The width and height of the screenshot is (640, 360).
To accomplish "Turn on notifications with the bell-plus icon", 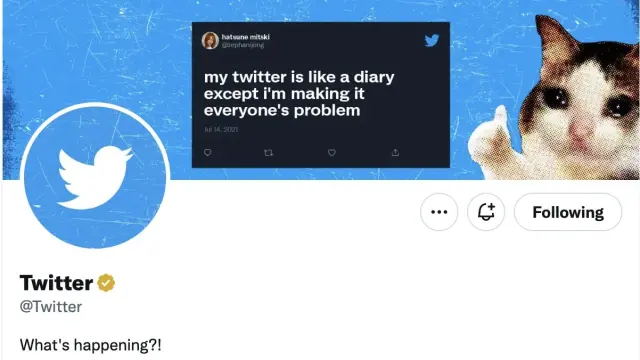I will coord(486,212).
